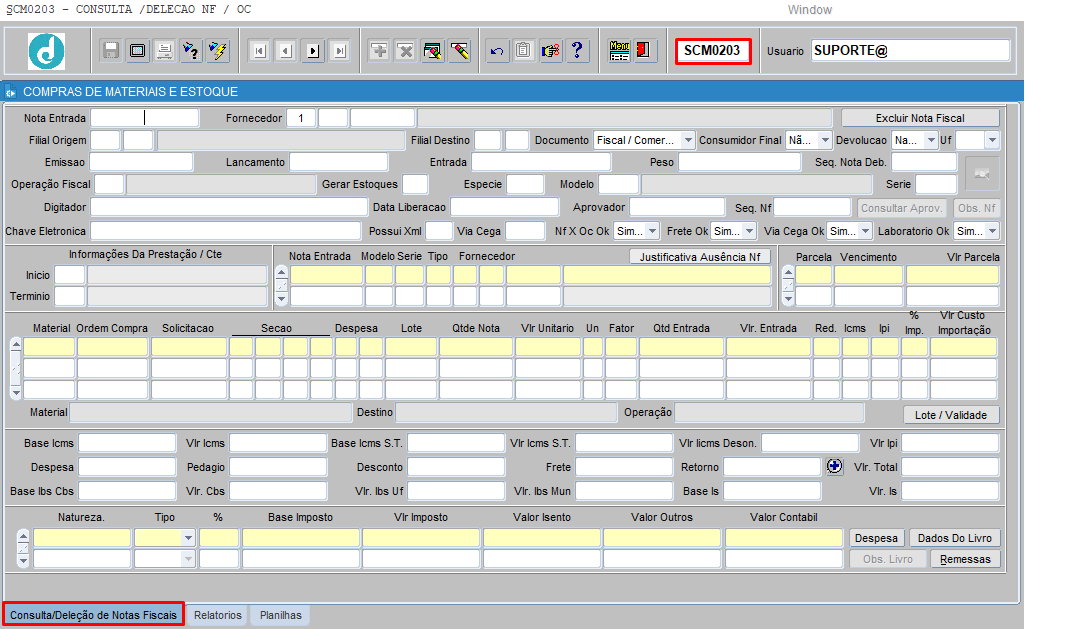1080x629 pixels.
Task: Open the Documento dropdown
Action: 687,140
